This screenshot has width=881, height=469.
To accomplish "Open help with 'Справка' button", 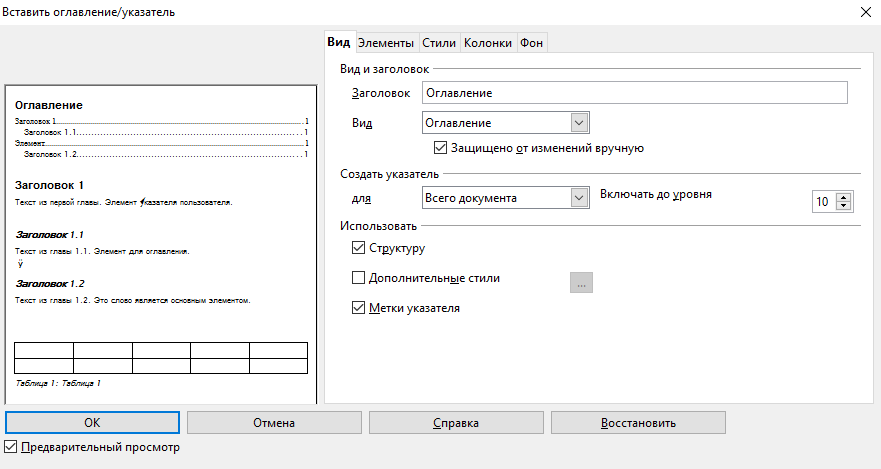I will [455, 423].
